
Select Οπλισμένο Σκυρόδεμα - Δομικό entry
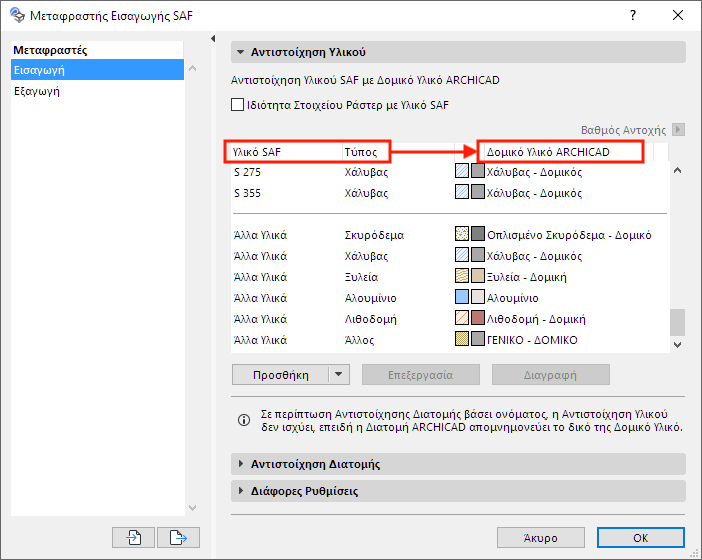click(x=569, y=234)
